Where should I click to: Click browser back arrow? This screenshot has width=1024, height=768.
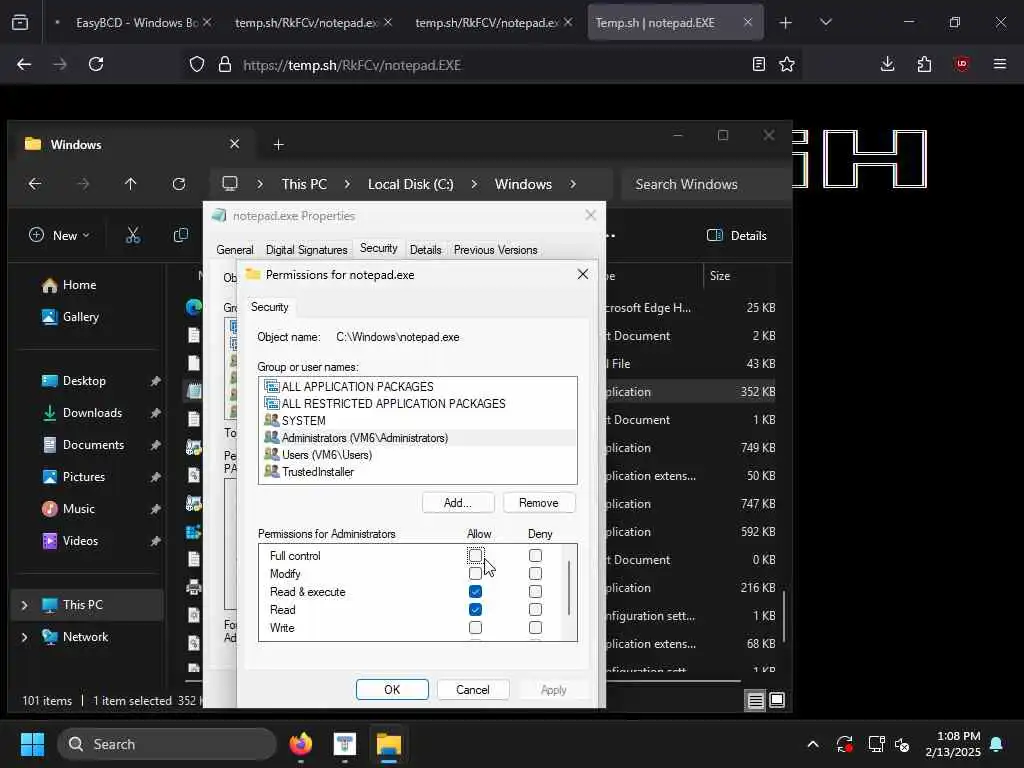[x=24, y=64]
